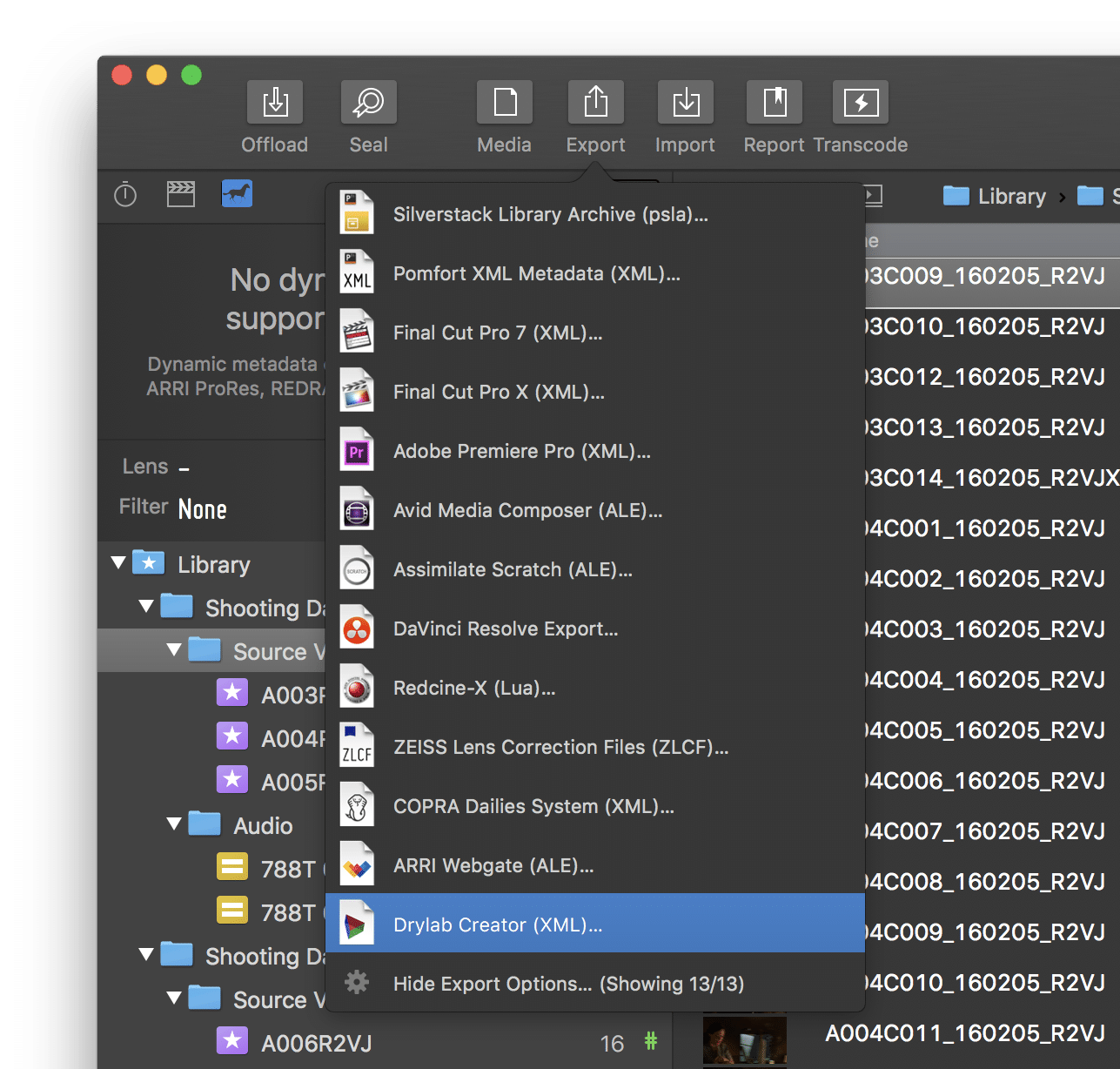Select Drylab Creator (XML) export
1120x1069 pixels.
pyautogui.click(x=595, y=923)
